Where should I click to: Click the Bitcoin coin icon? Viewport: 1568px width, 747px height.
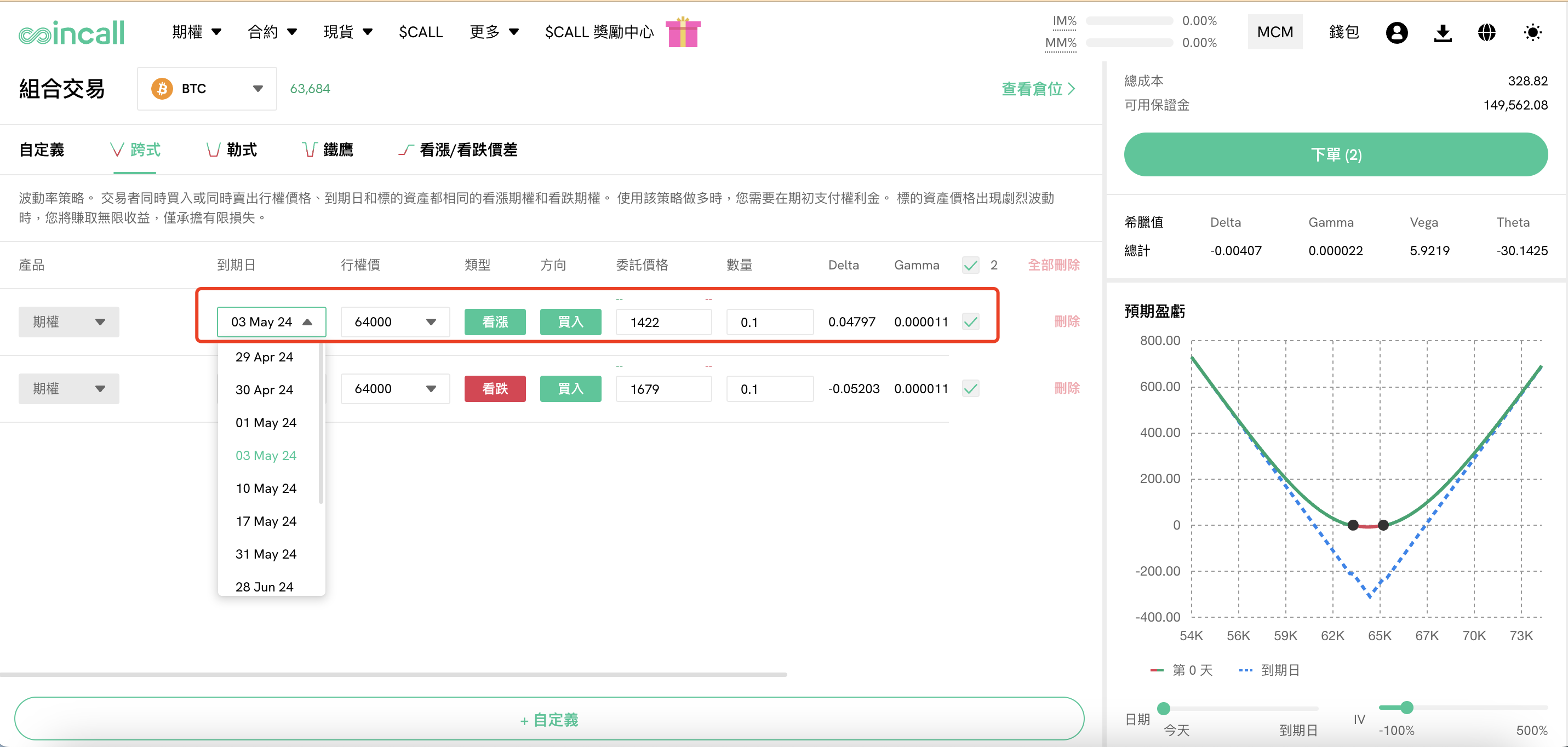(162, 89)
